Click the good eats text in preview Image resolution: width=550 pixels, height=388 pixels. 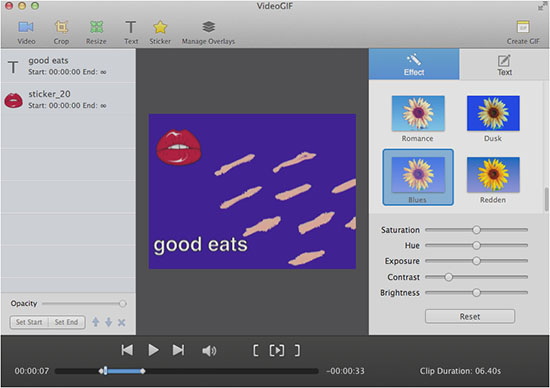(x=200, y=245)
